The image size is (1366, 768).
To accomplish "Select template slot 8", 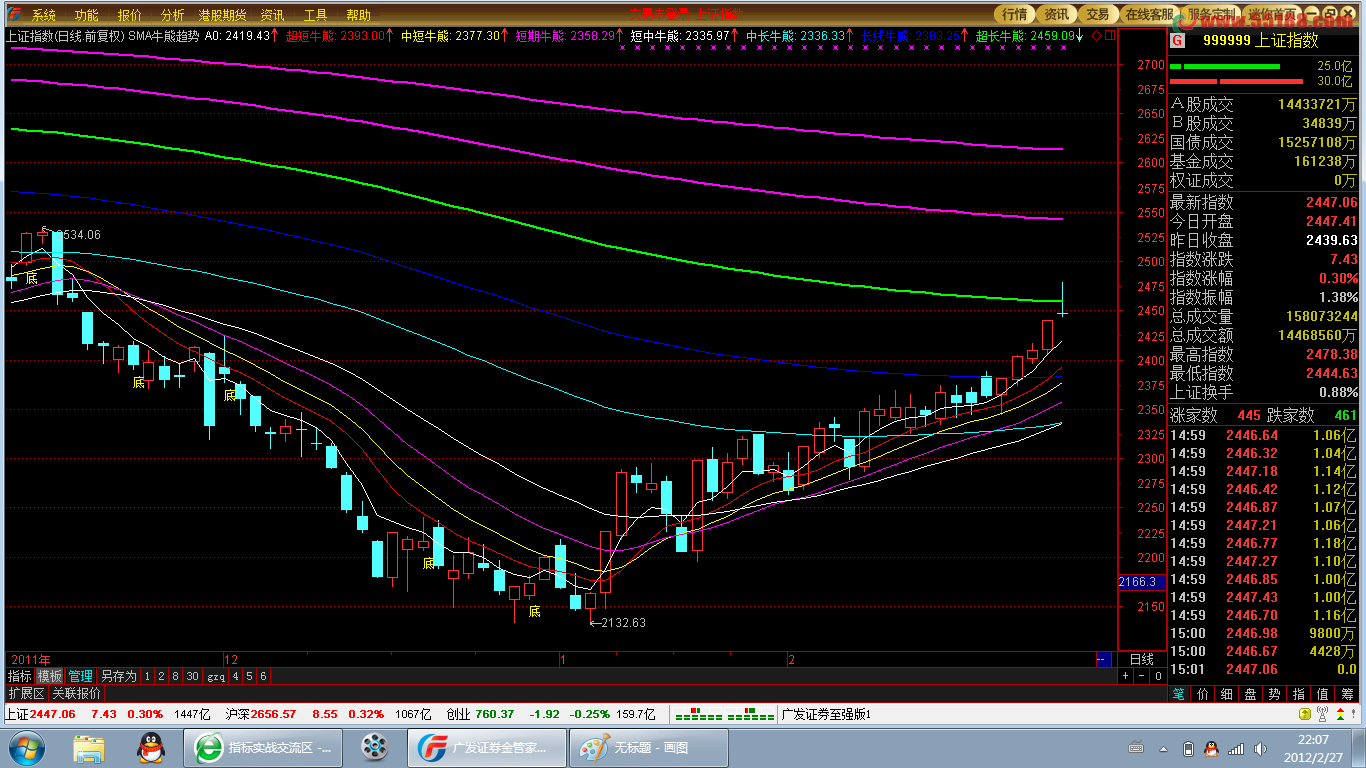I will pos(175,676).
